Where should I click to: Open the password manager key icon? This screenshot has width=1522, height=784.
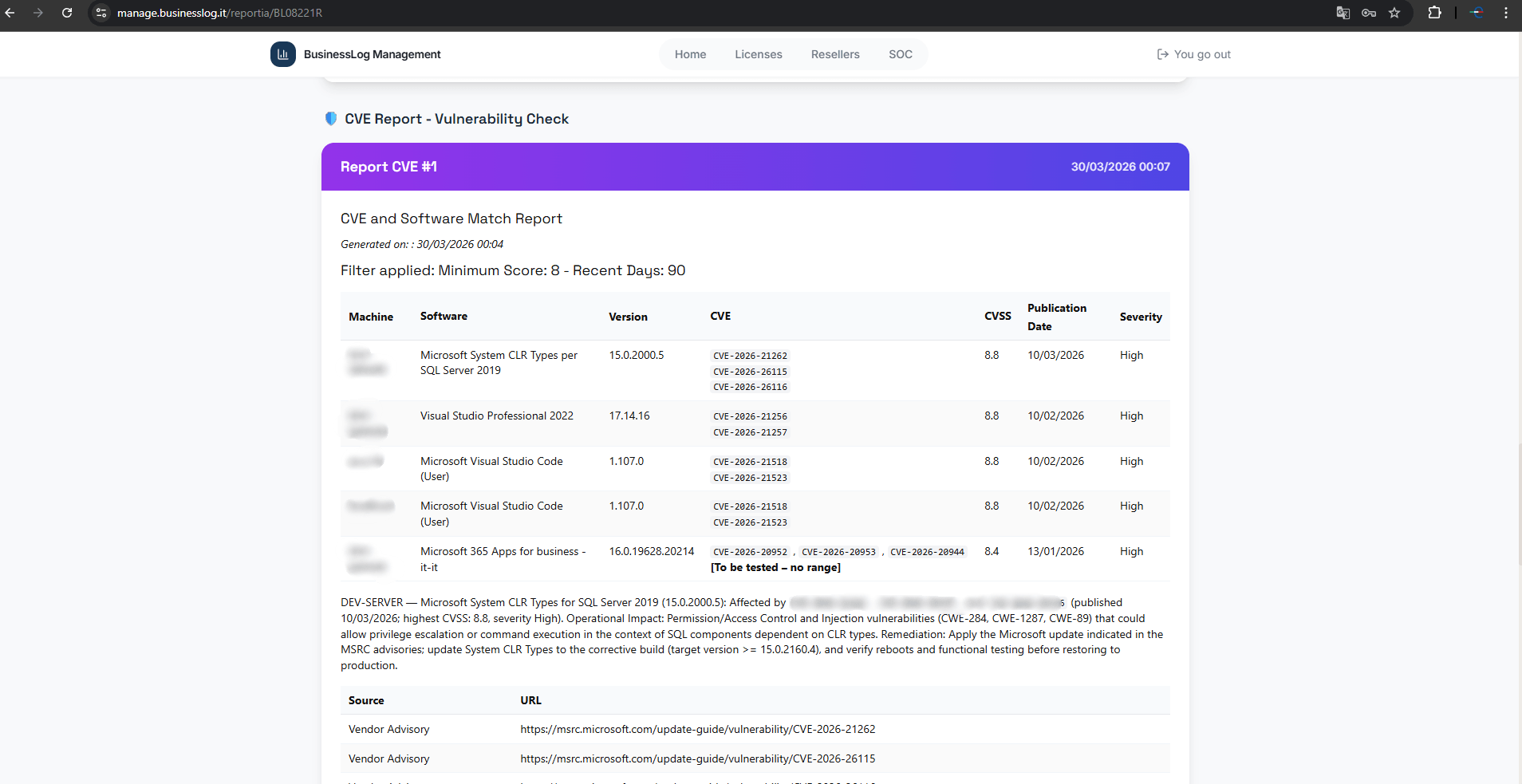point(1369,13)
